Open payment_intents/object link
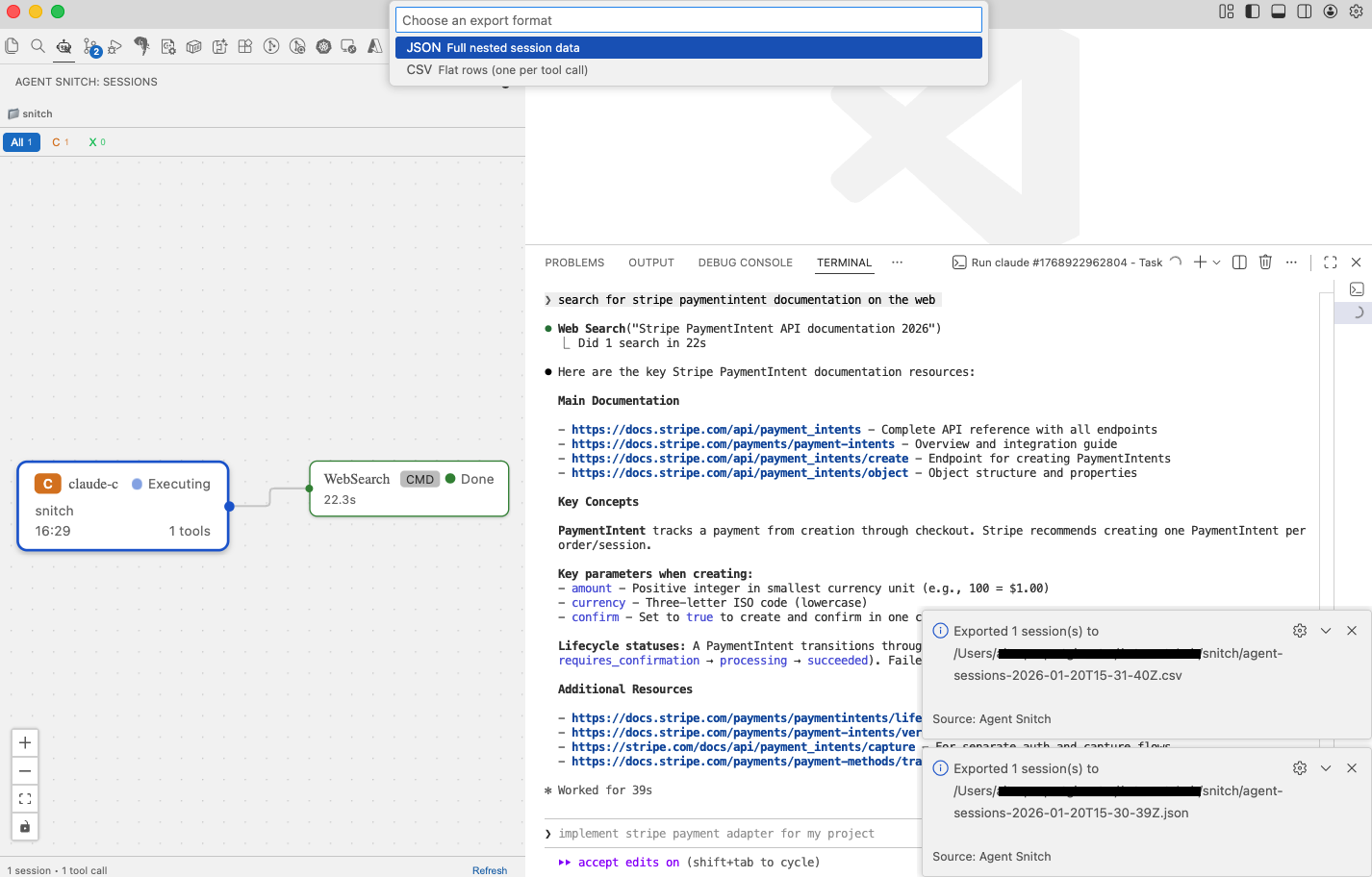This screenshot has width=1372, height=877. 740,473
